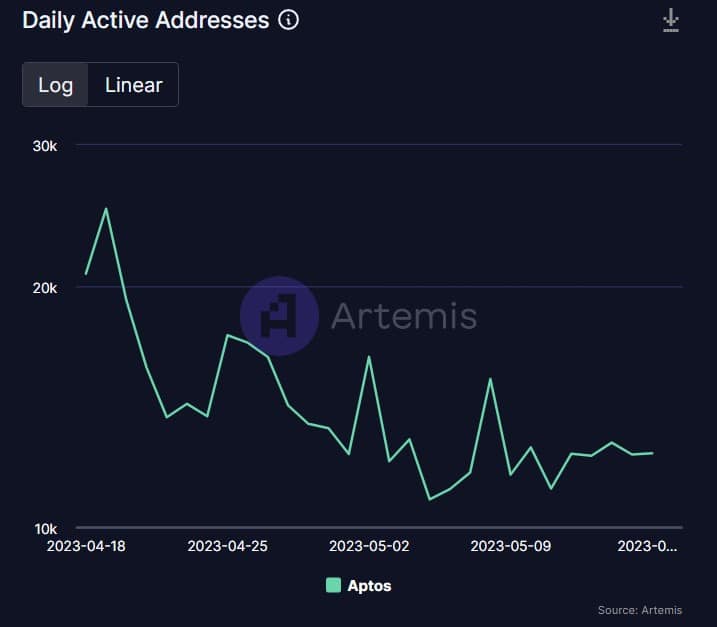Click the Aptos legend label
This screenshot has height=627, width=717.
click(369, 586)
